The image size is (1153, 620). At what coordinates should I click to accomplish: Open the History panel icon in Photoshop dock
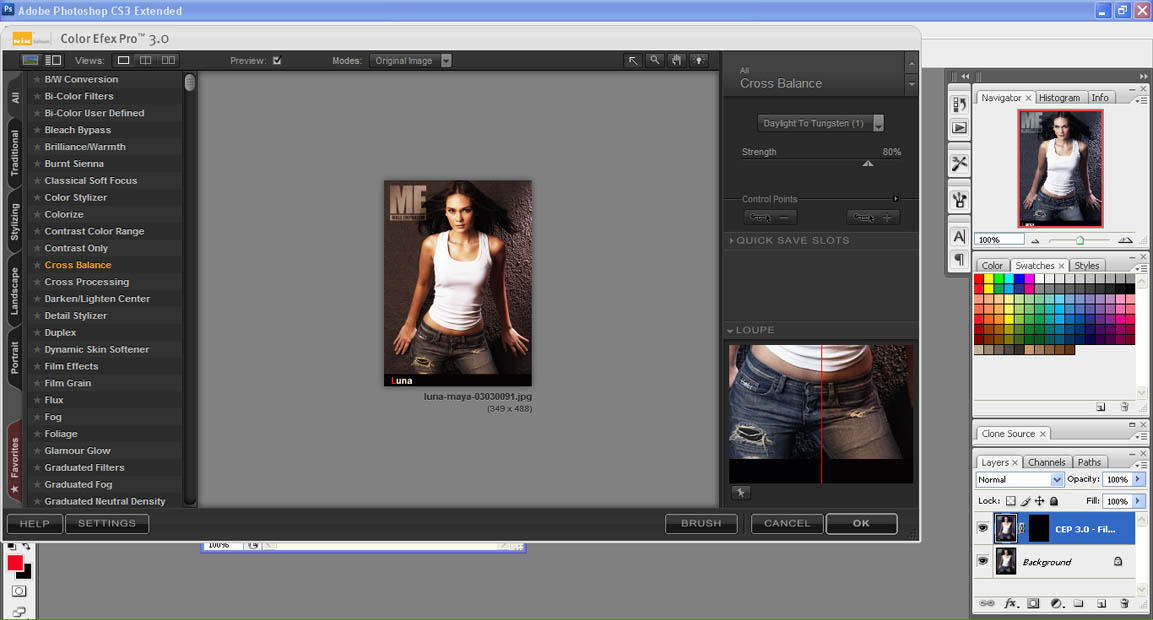pos(960,104)
